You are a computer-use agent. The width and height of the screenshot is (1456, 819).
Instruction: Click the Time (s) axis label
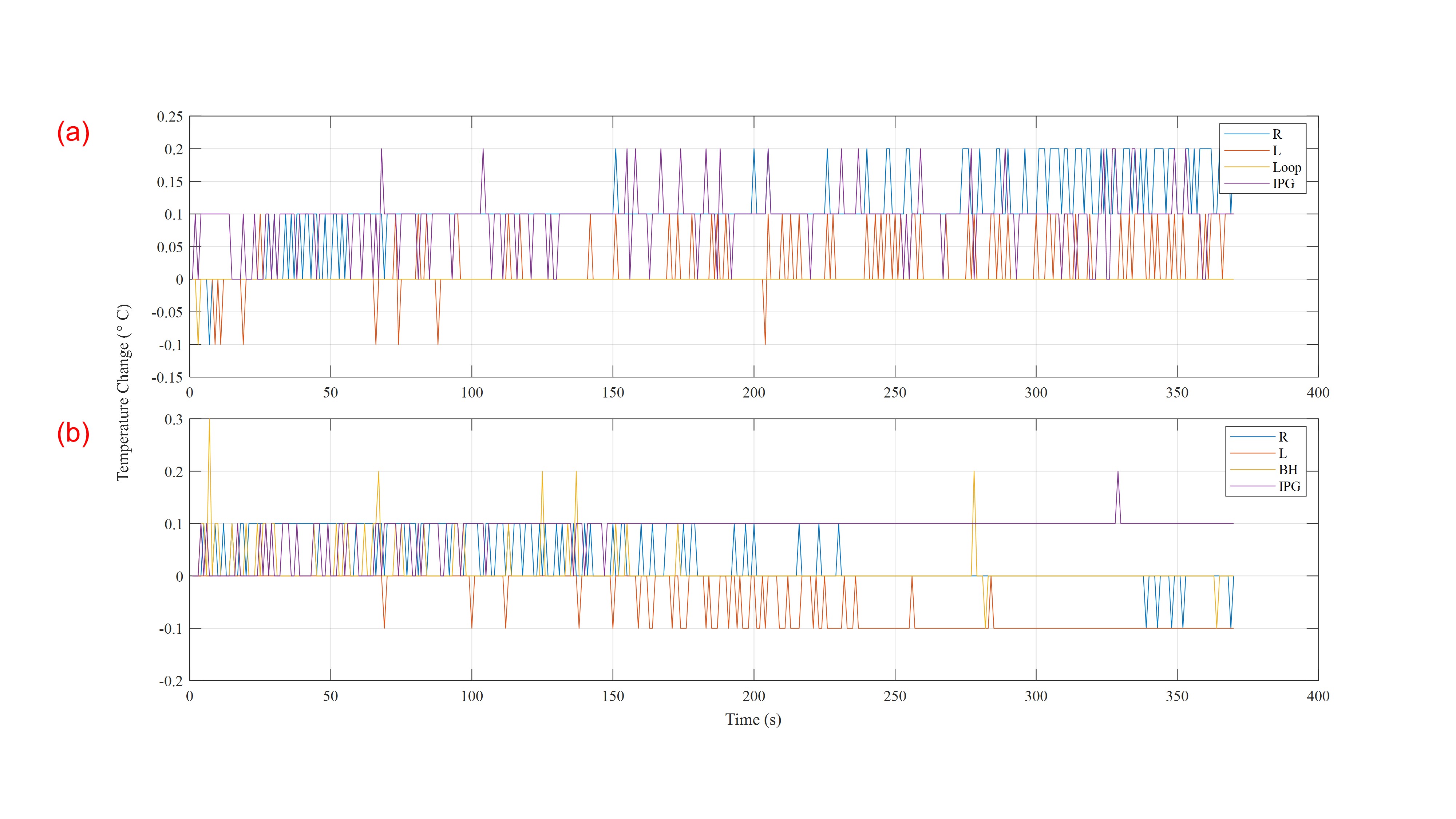tap(753, 720)
